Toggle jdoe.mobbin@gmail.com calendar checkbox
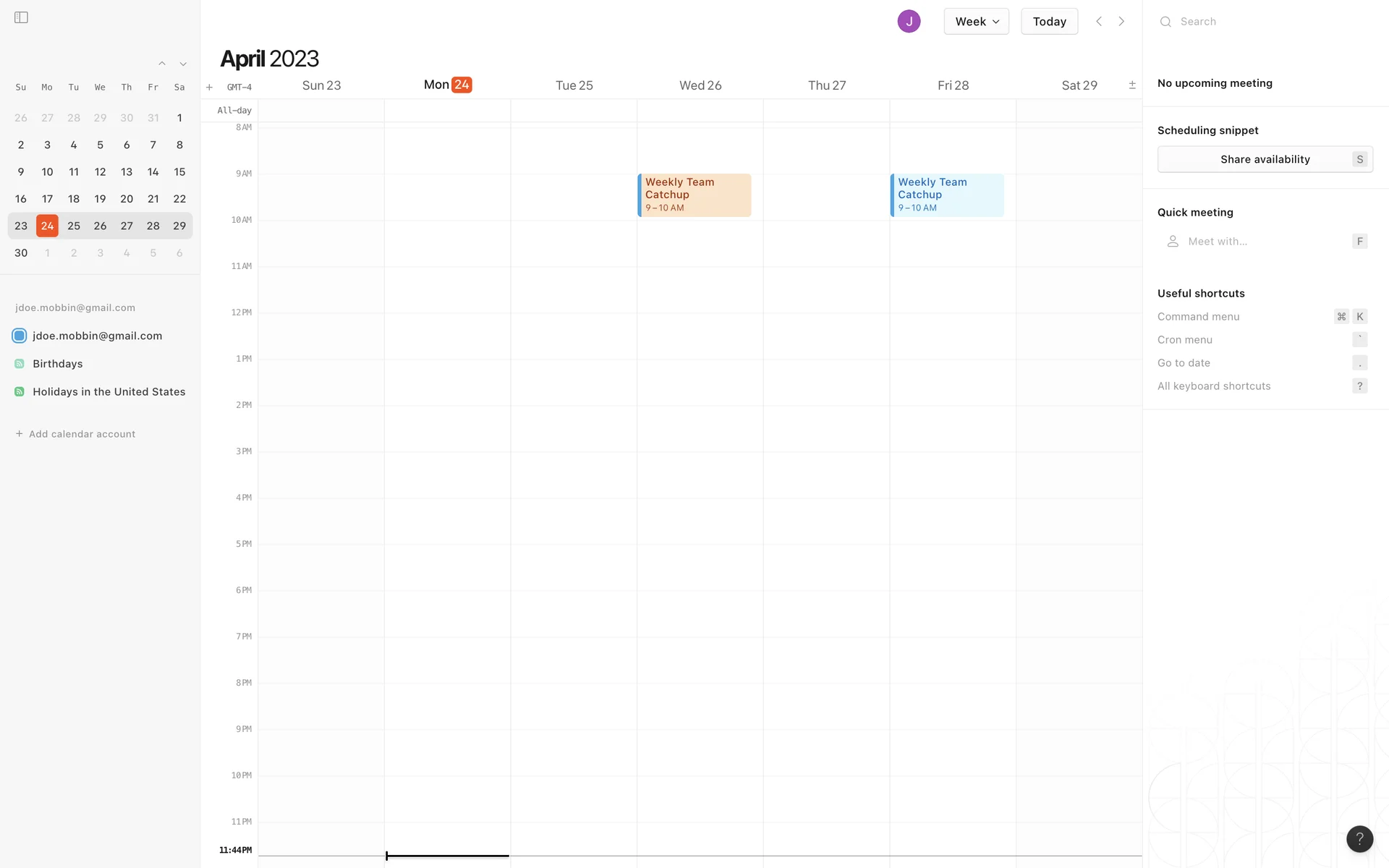 (x=20, y=336)
